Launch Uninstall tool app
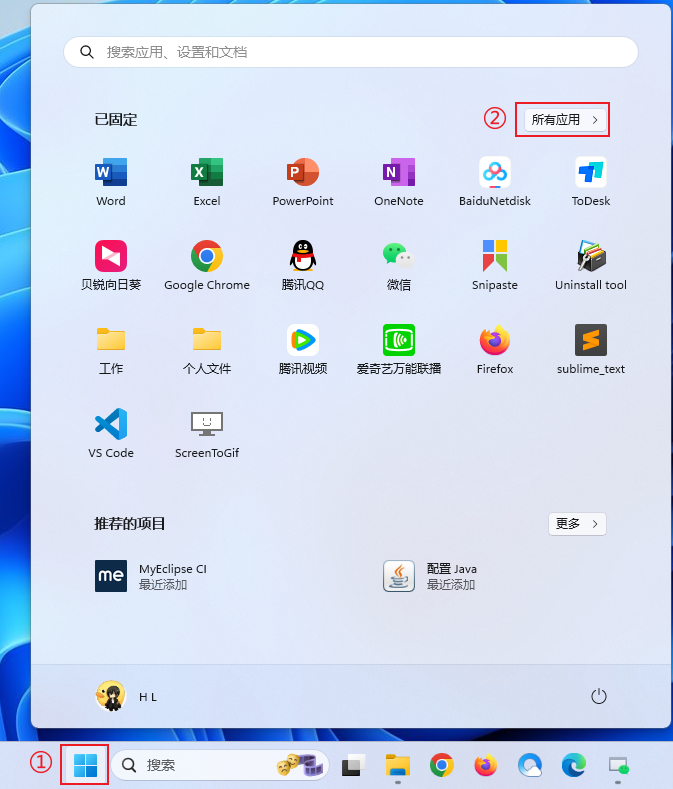Image resolution: width=673 pixels, height=789 pixels. [591, 266]
